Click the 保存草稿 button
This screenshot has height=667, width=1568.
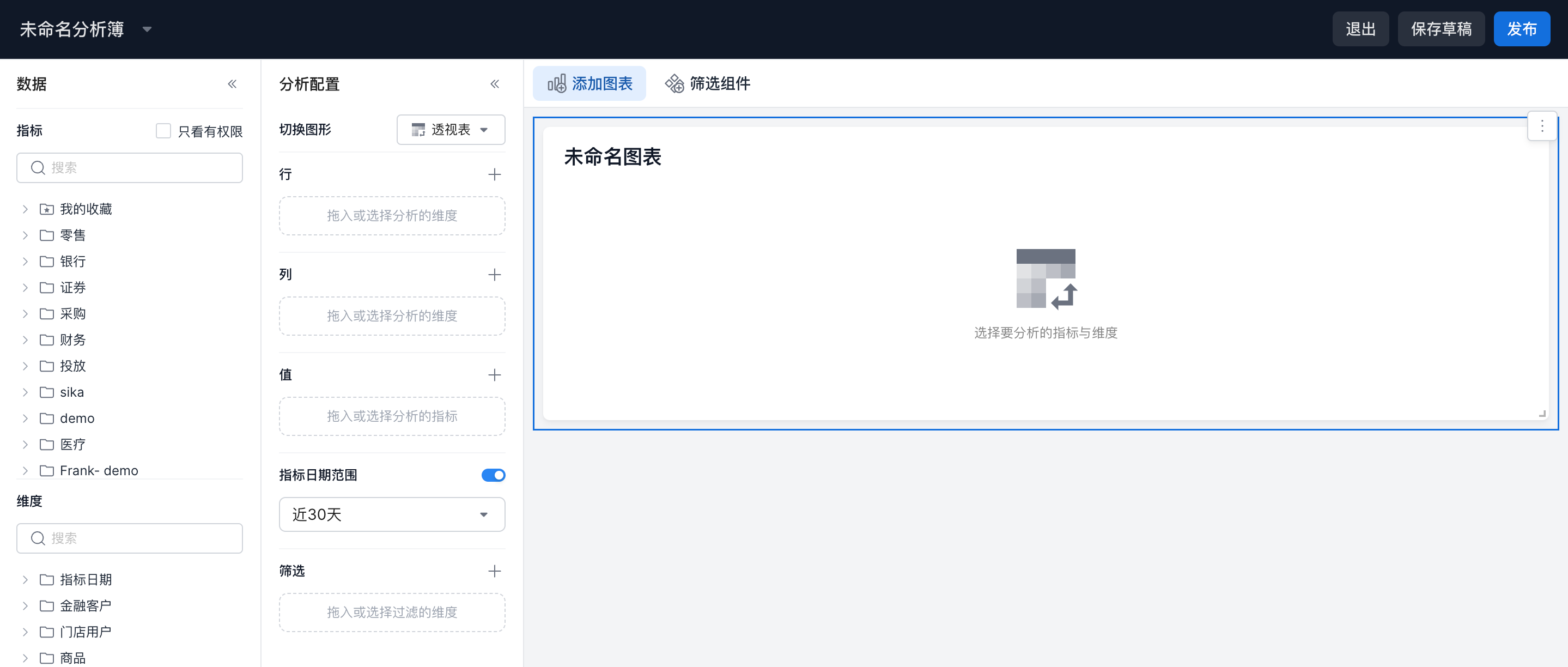click(x=1441, y=28)
